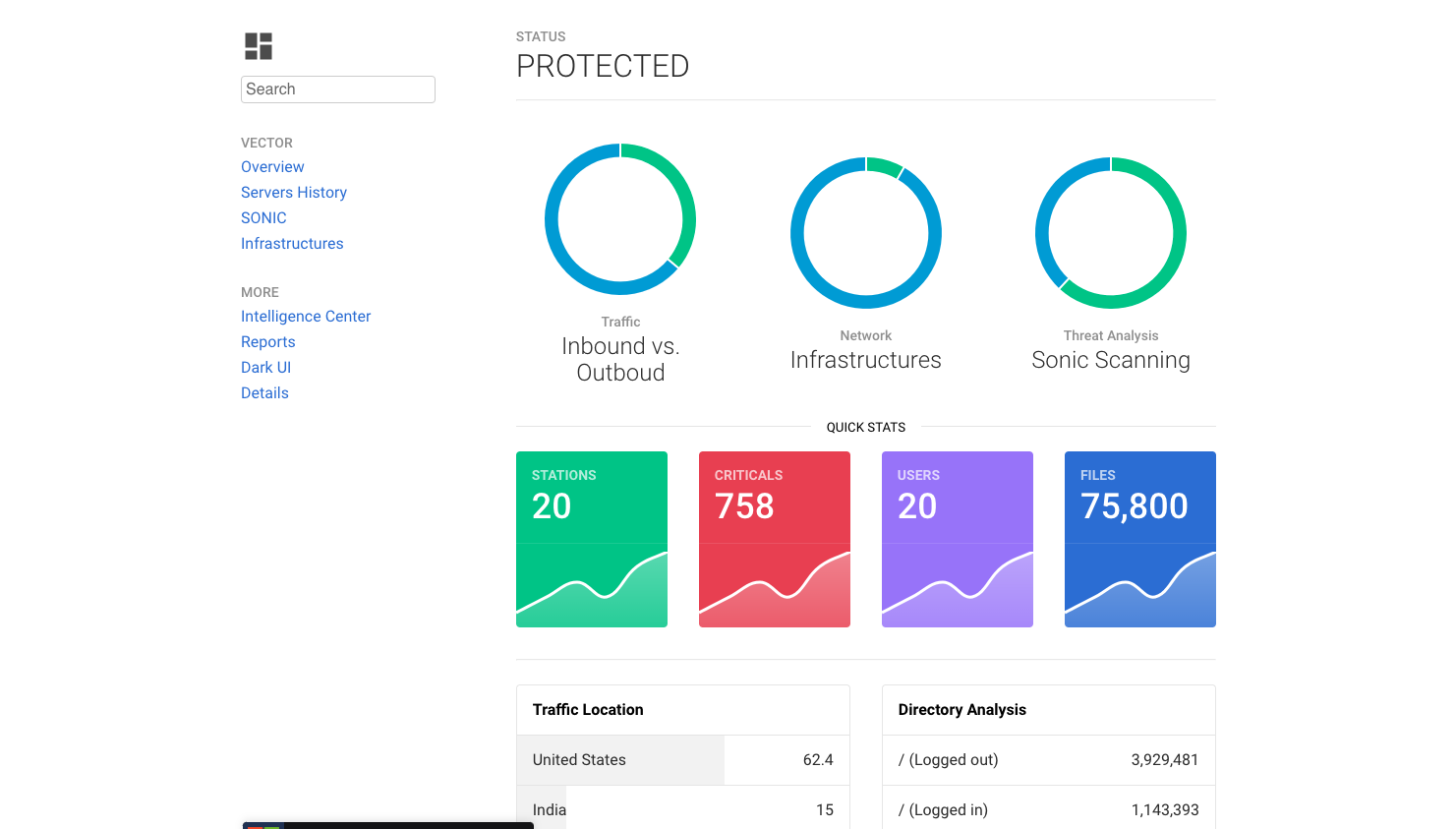Switch to Dark UI

tap(265, 367)
